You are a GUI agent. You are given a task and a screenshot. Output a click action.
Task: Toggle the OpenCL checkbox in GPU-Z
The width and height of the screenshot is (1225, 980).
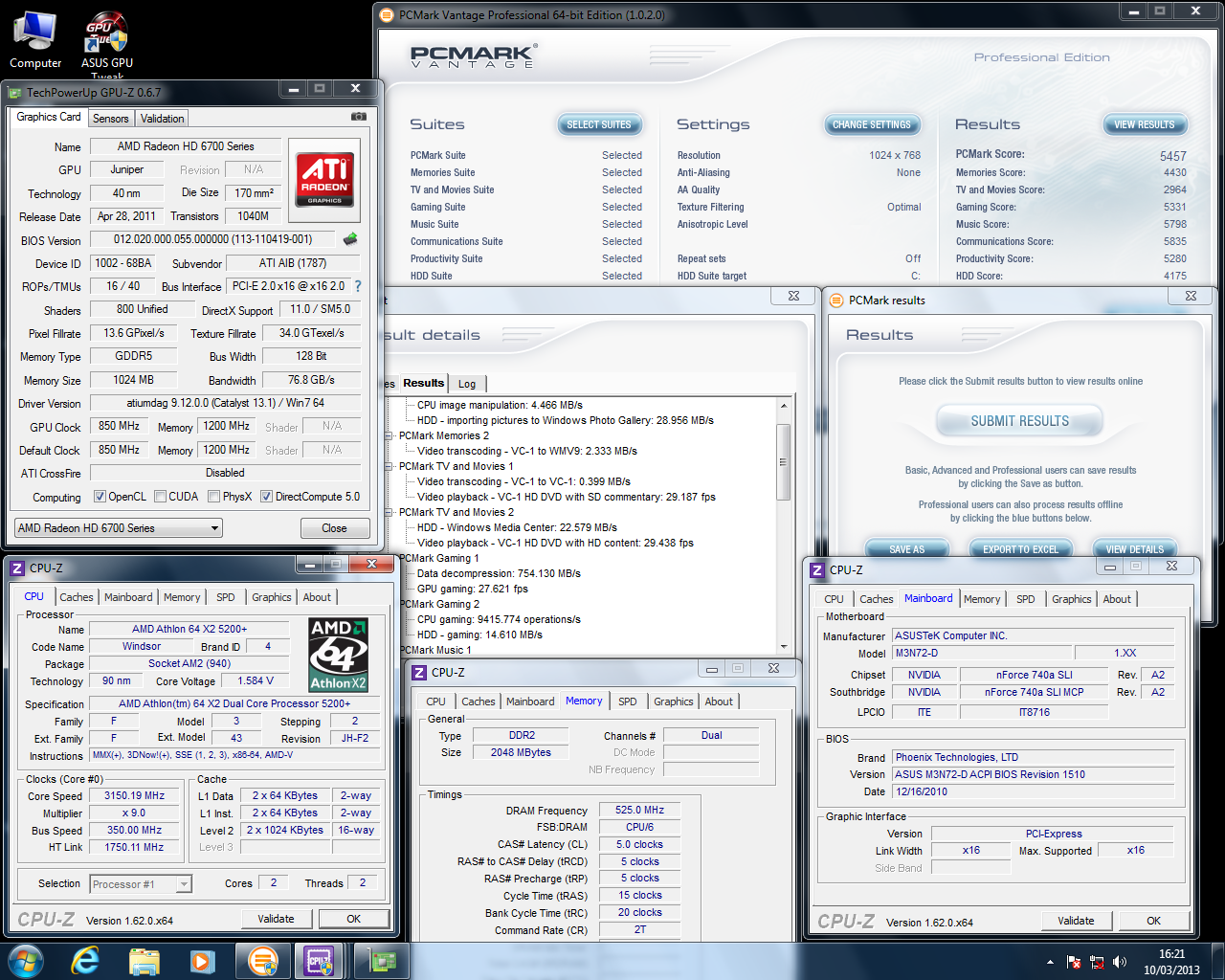coord(100,497)
